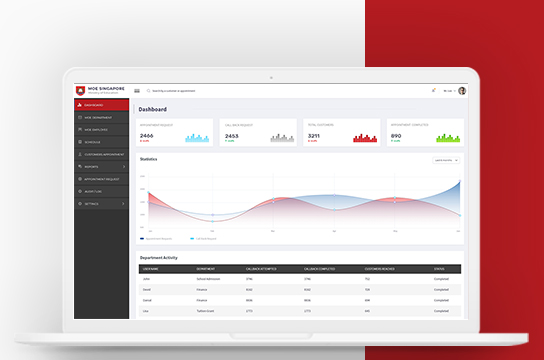Click the MOE Employee sidebar icon
The image size is (544, 360).
coord(80,129)
